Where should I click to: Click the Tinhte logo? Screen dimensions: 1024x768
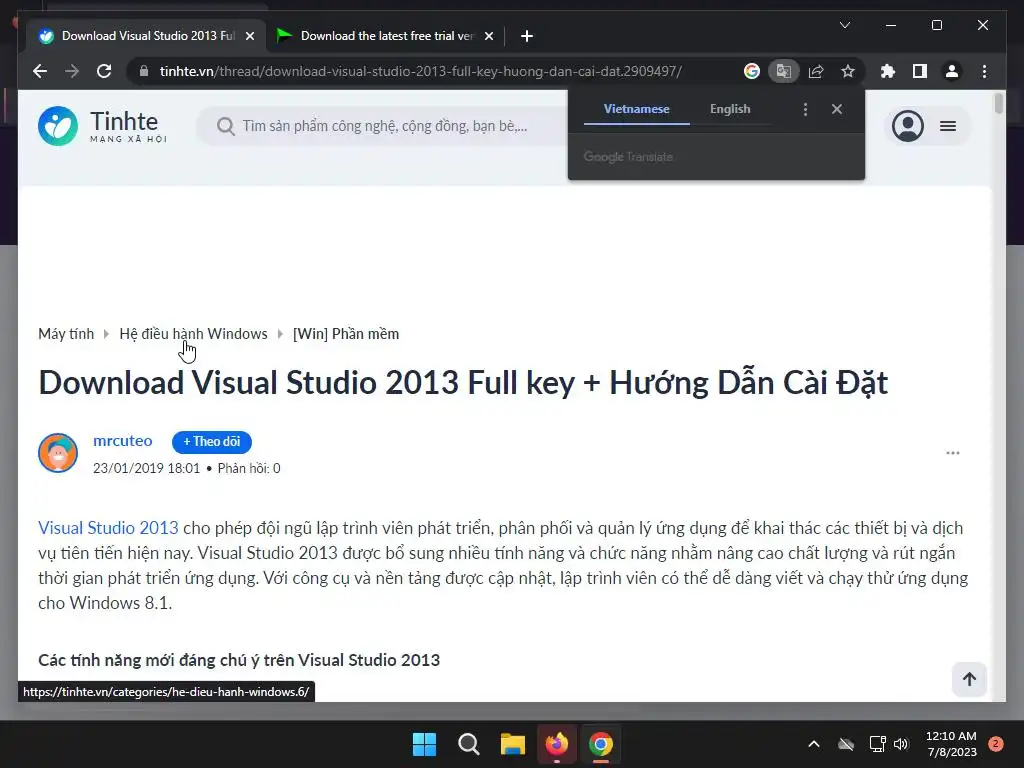[x=103, y=126]
